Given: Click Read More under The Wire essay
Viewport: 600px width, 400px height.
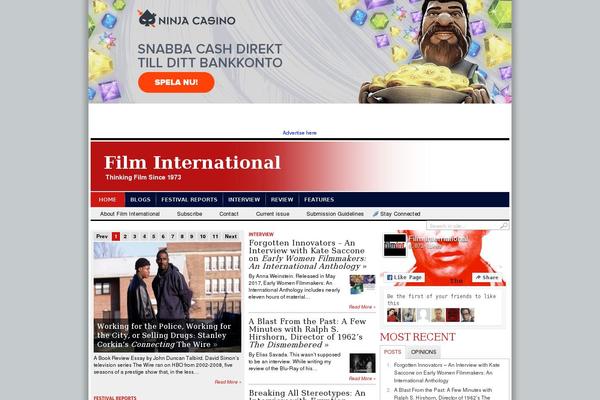Looking at the screenshot, I should point(228,382).
